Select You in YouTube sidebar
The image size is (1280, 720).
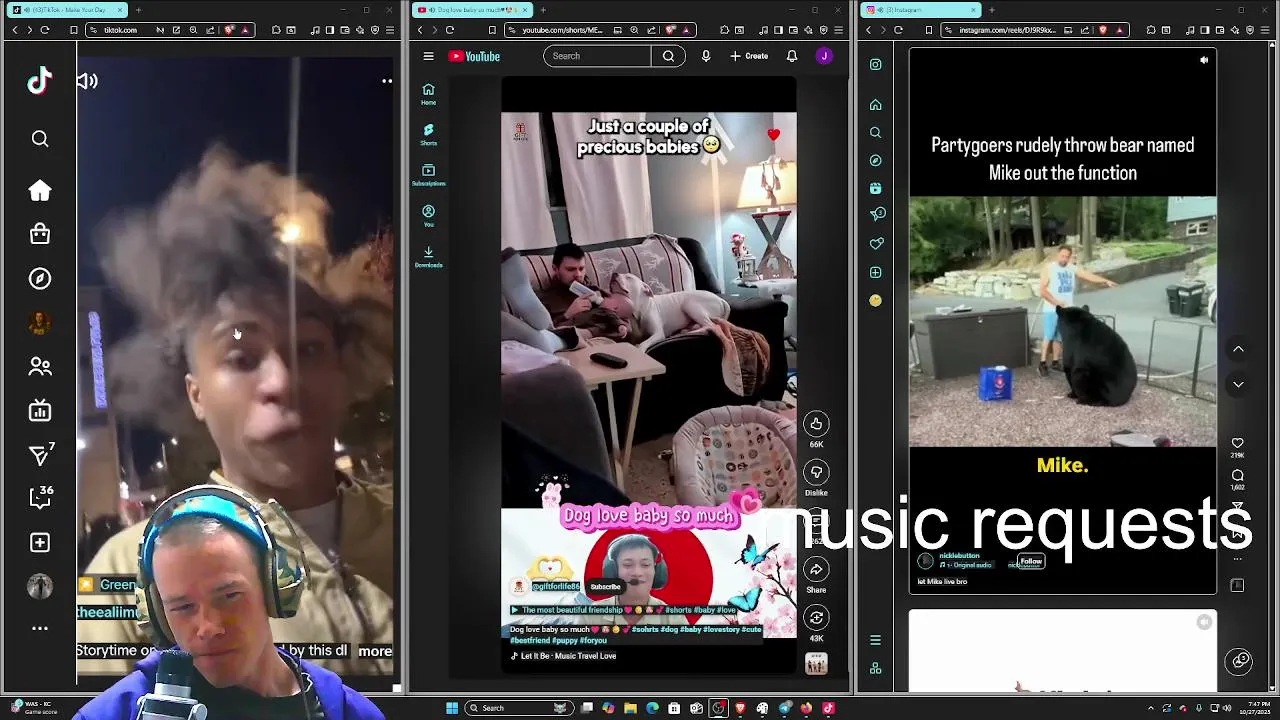[x=428, y=216]
